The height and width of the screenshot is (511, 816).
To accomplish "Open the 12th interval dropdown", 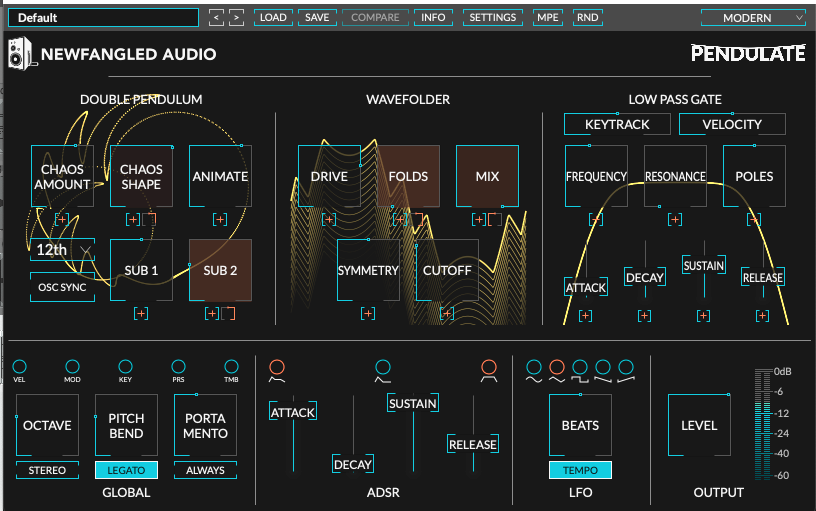I will coord(62,250).
